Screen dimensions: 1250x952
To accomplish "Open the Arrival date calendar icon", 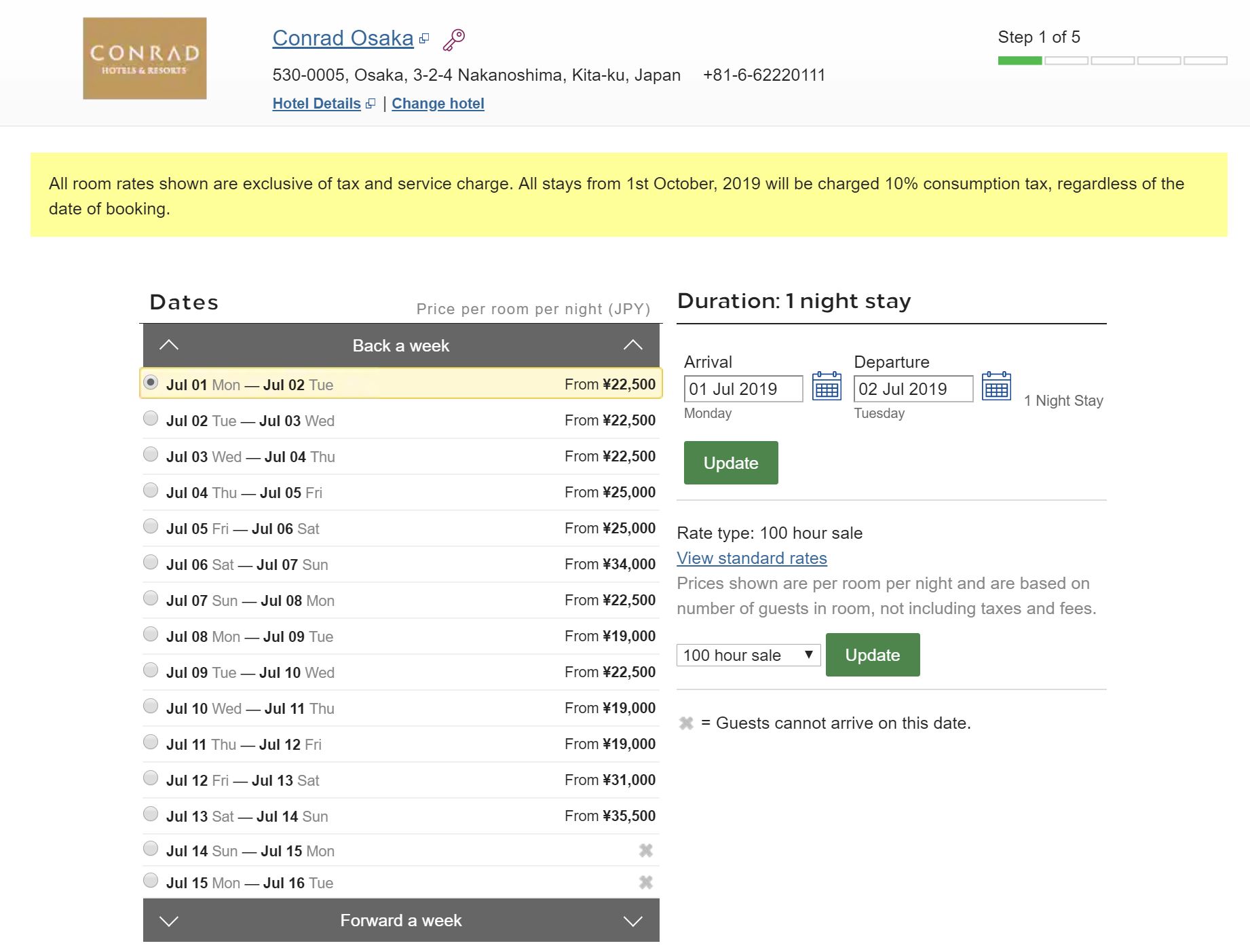I will 827,387.
